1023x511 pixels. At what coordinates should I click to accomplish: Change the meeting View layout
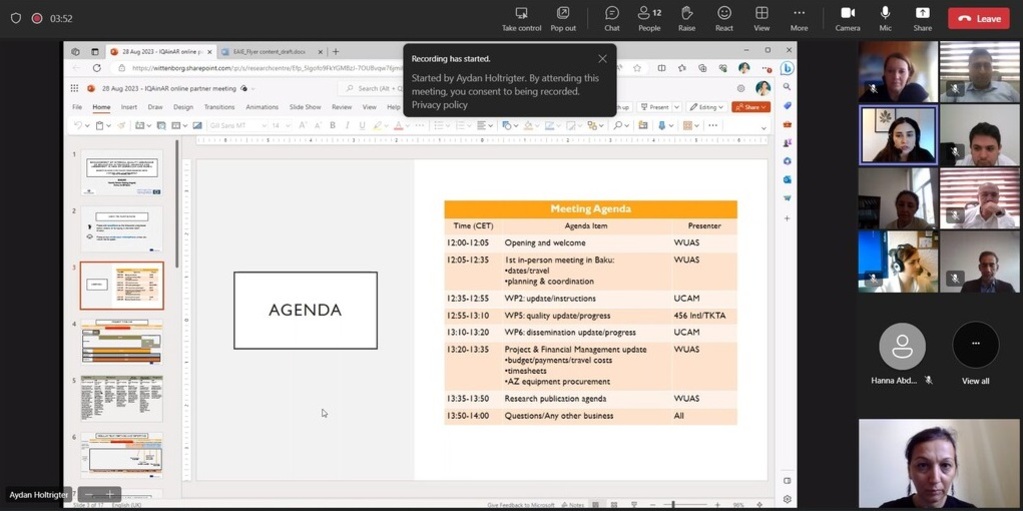[761, 18]
